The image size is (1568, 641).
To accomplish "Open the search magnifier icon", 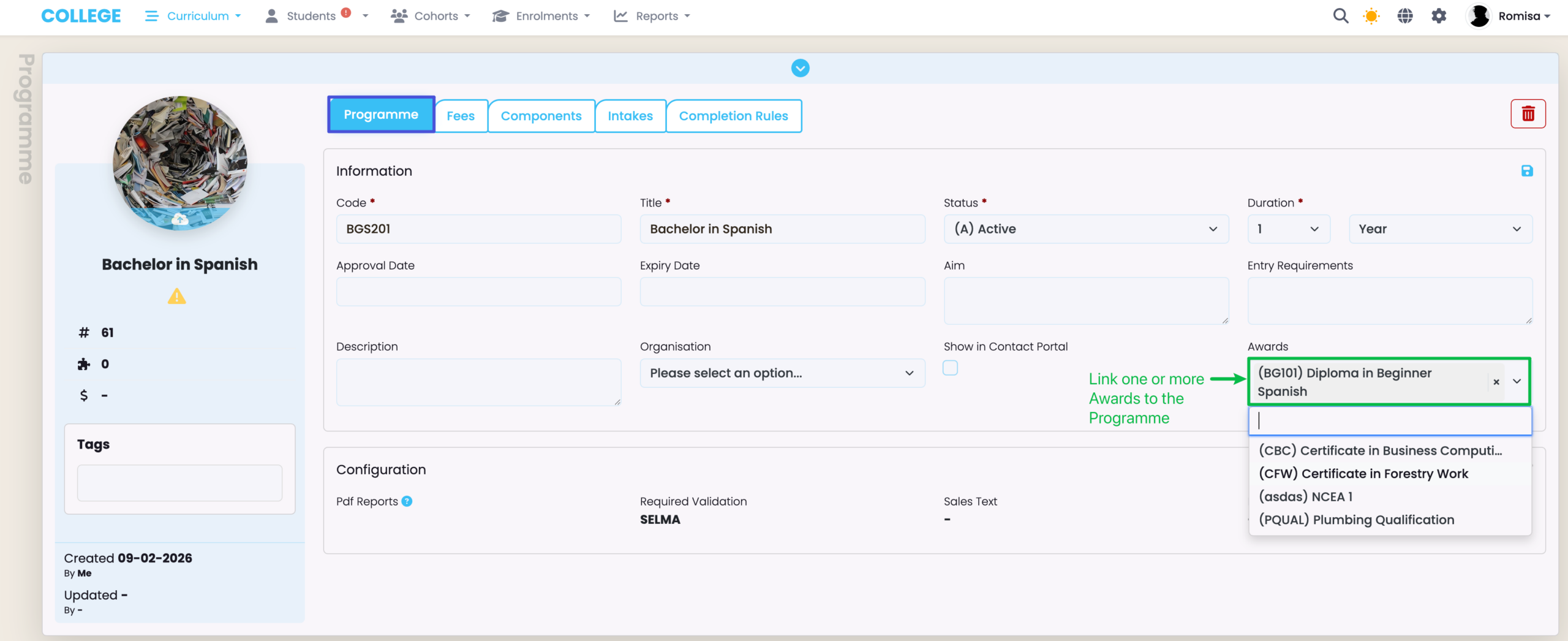I will 1340,16.
